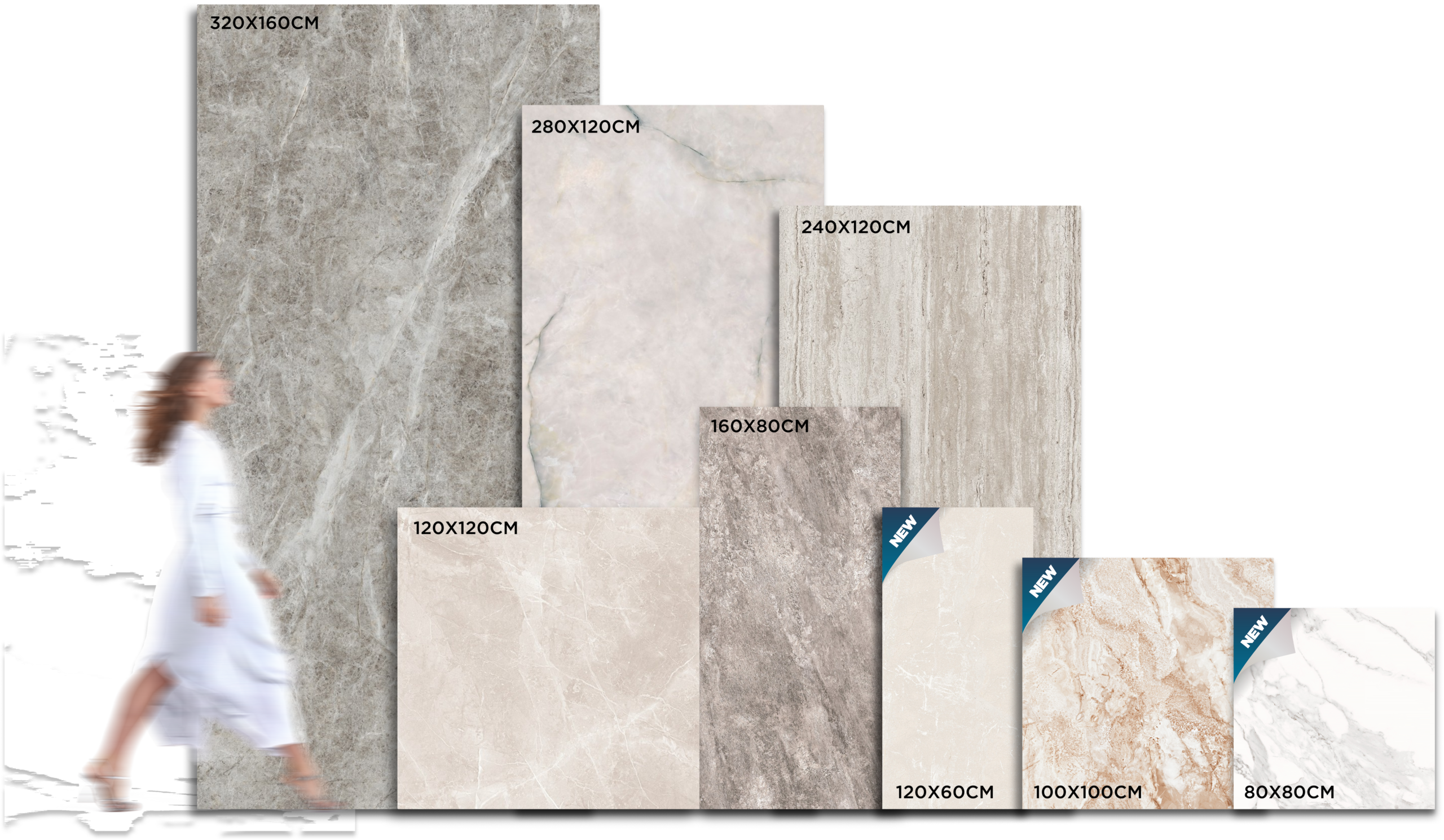Click the 80X80CM size label

pos(1289,792)
